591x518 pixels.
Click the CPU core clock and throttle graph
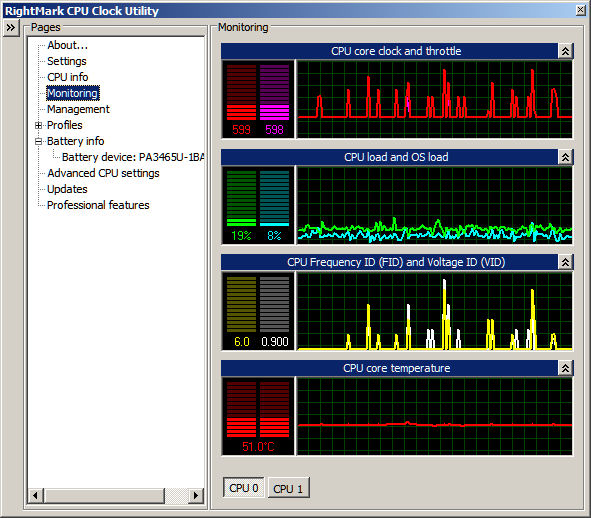click(x=434, y=99)
